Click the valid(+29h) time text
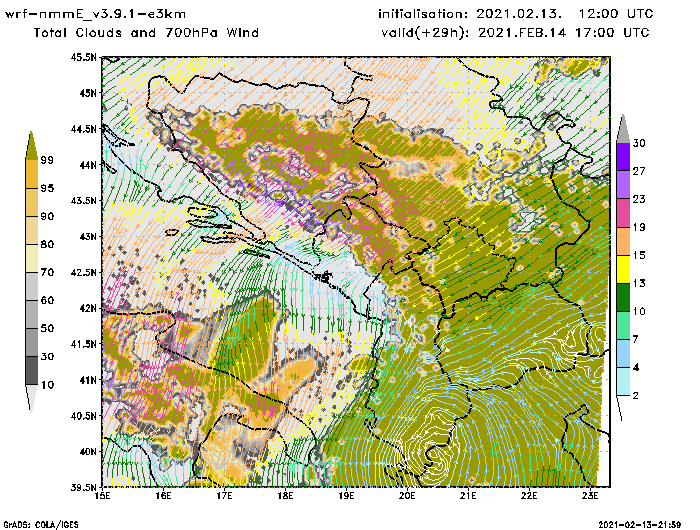Image resolution: width=700 pixels, height=530 pixels. [515, 33]
